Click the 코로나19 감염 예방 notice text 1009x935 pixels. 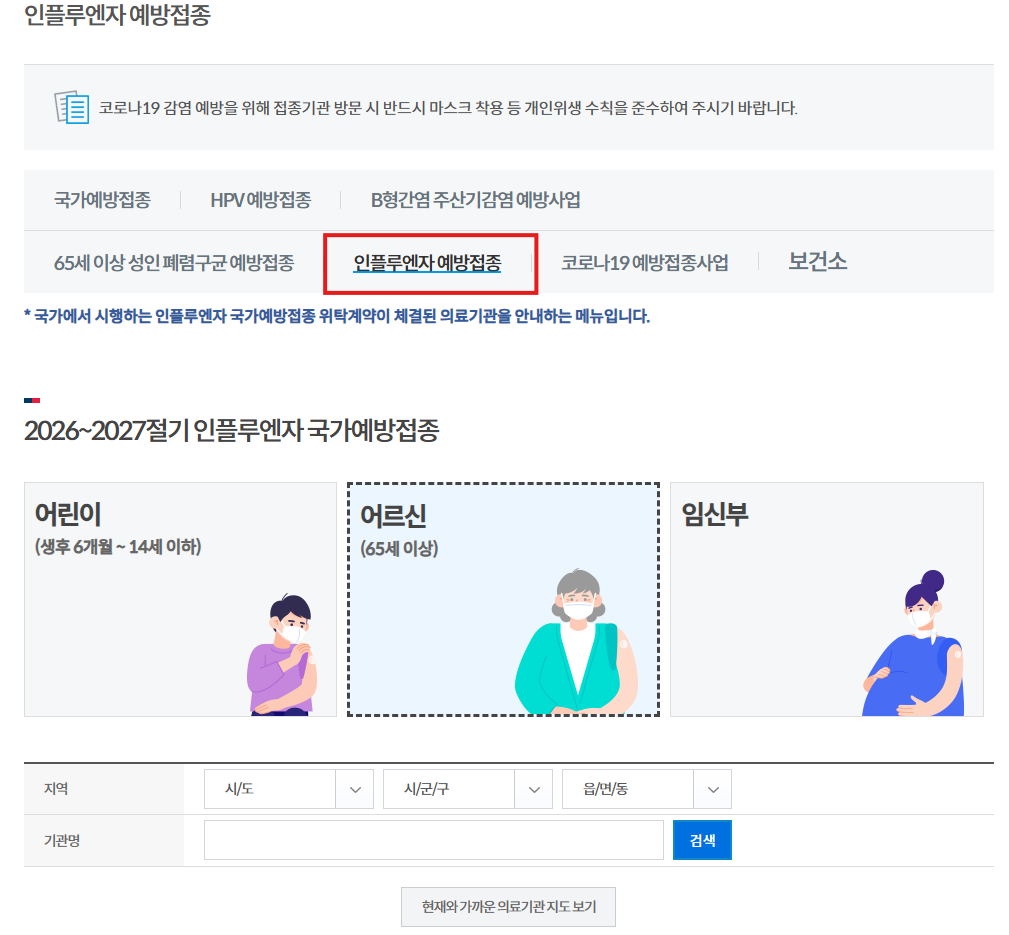pyautogui.click(x=448, y=107)
